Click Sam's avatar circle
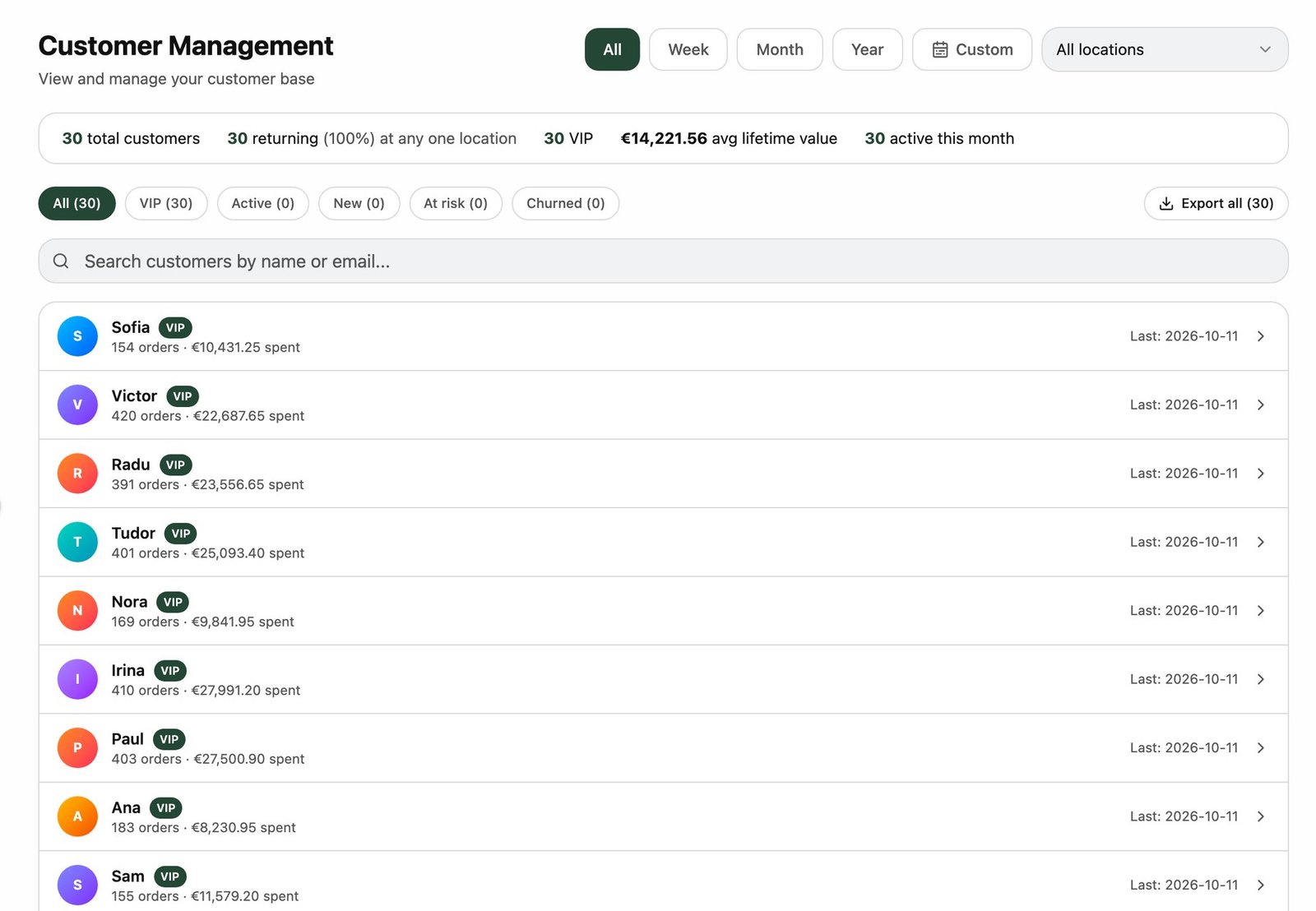1316x911 pixels. coord(77,885)
